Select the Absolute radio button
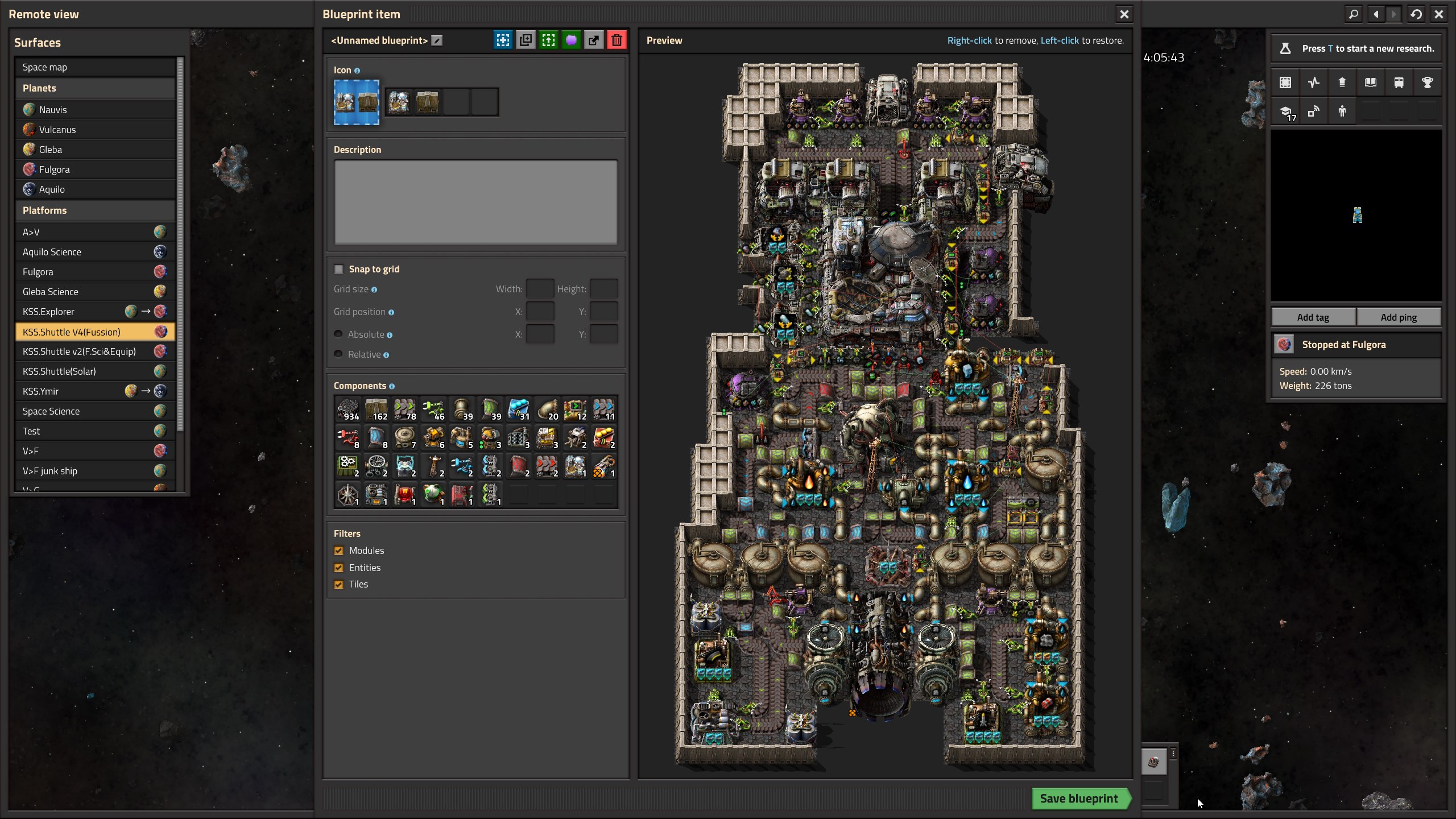The image size is (1456, 819). click(x=338, y=334)
